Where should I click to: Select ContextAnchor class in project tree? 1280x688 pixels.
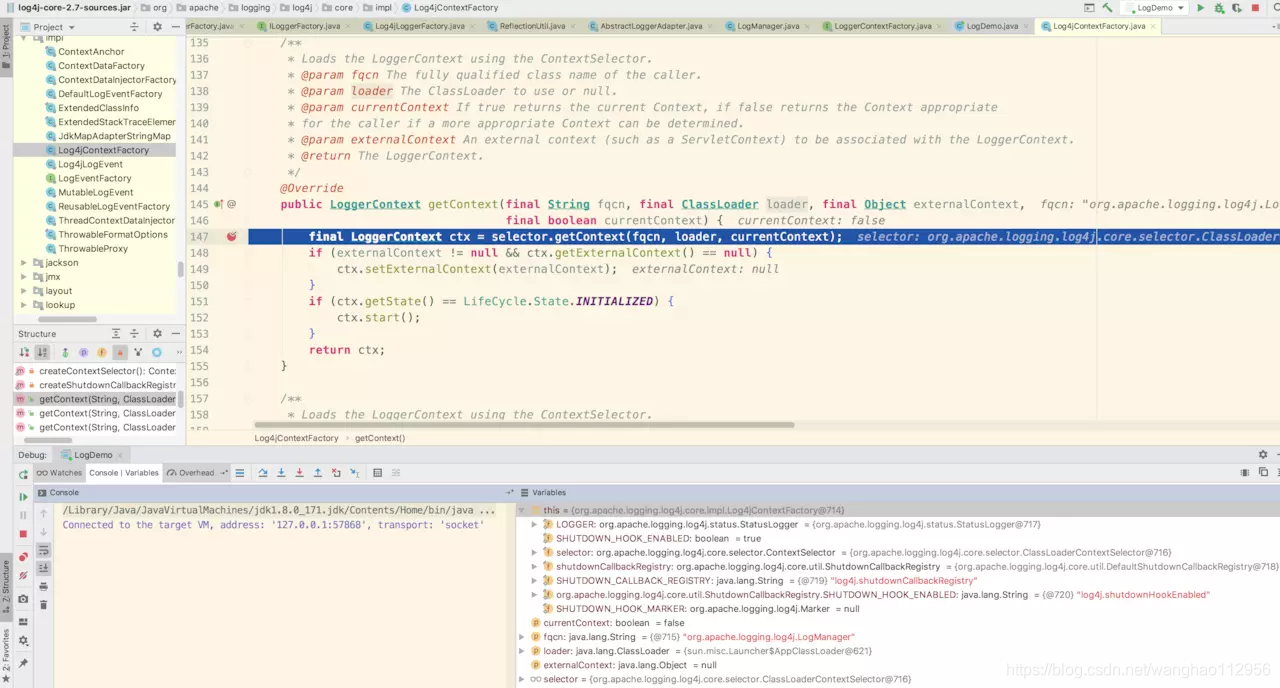91,51
